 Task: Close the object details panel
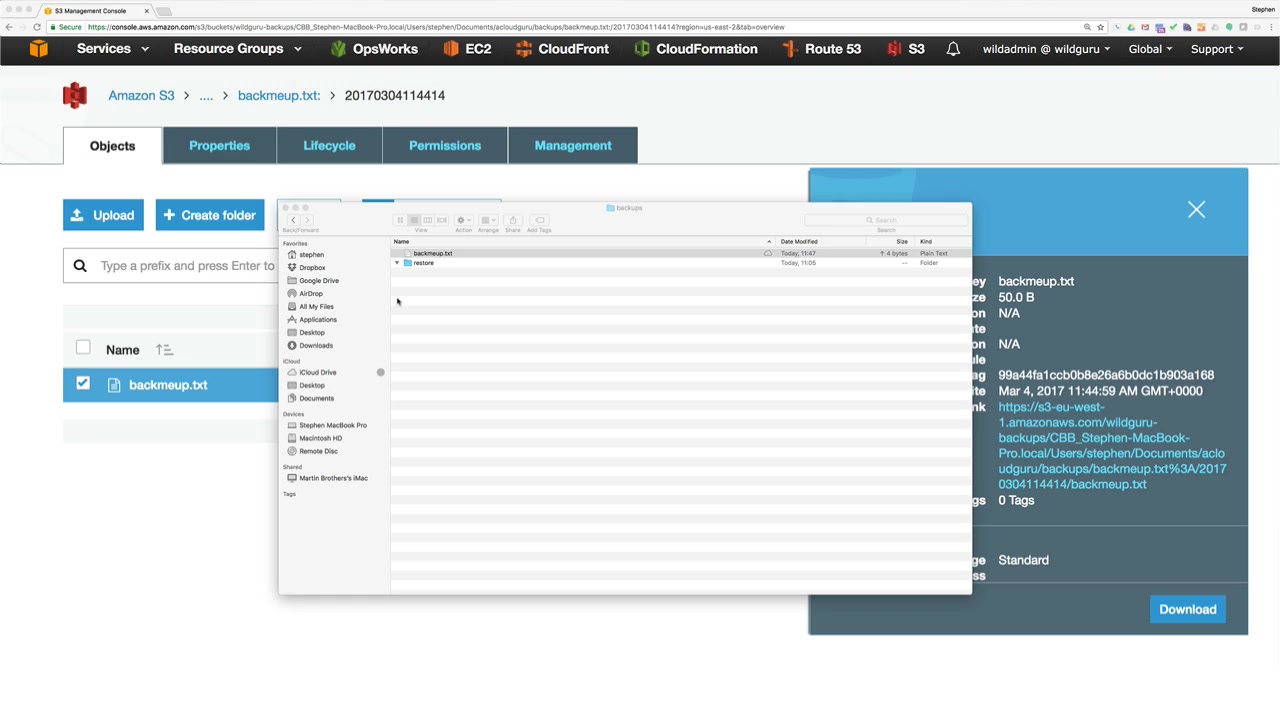click(x=1196, y=209)
